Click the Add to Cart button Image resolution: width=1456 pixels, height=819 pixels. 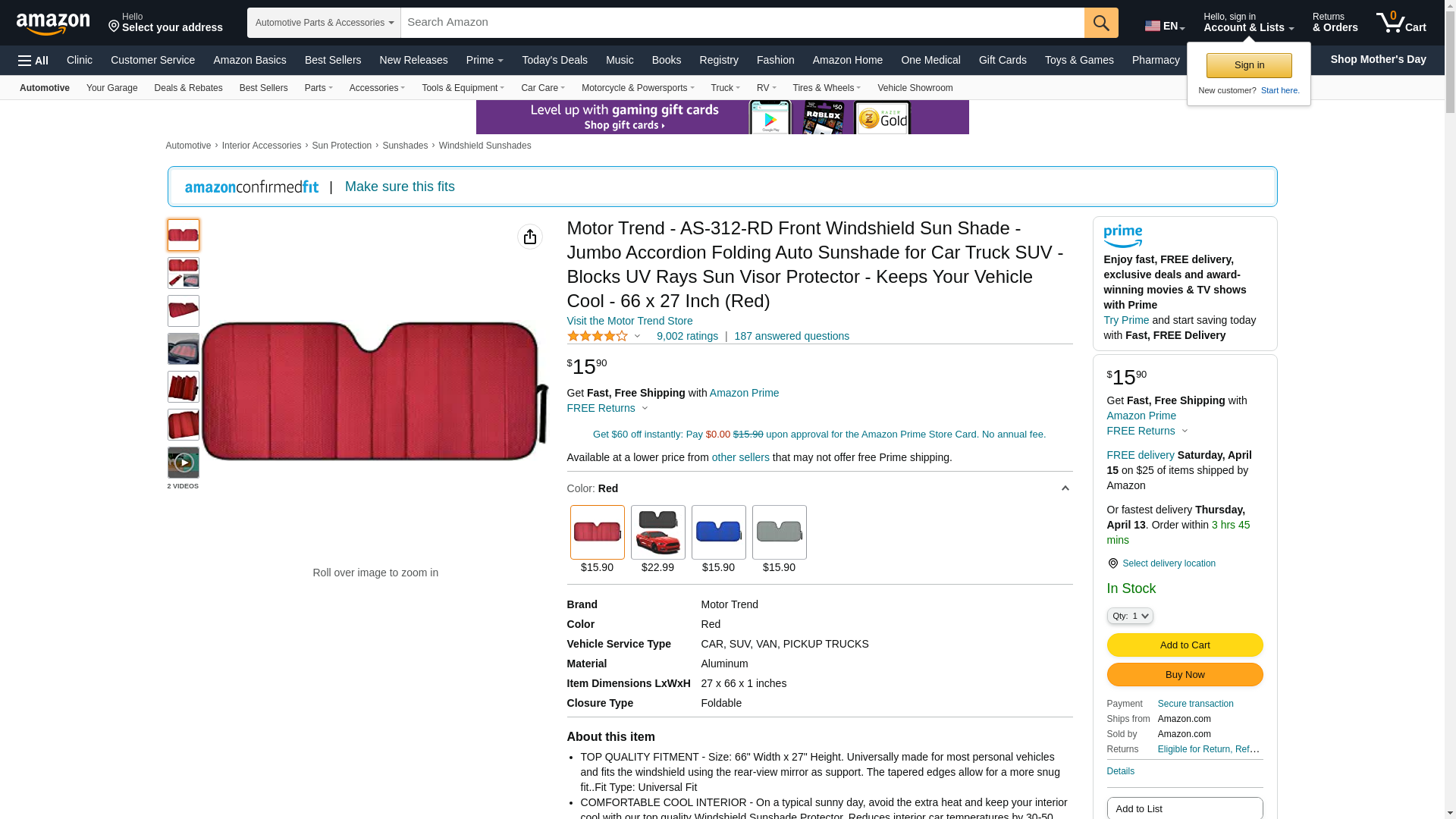pos(1185,645)
